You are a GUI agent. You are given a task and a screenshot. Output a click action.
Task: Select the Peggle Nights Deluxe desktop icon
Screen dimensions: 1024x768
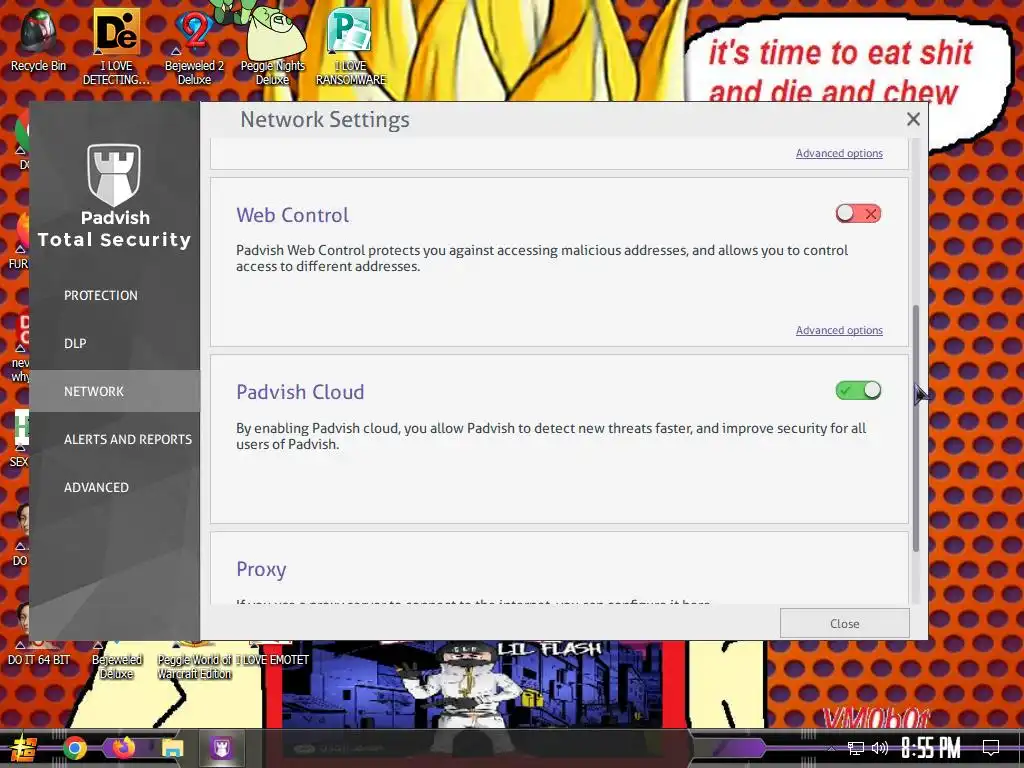[272, 46]
